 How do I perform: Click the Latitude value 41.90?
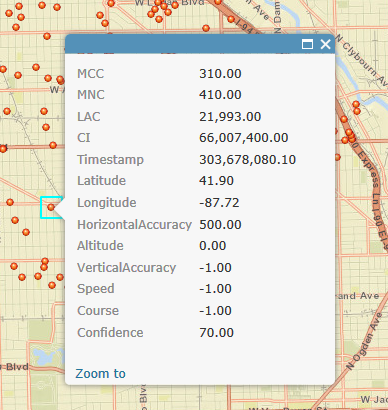coord(216,181)
